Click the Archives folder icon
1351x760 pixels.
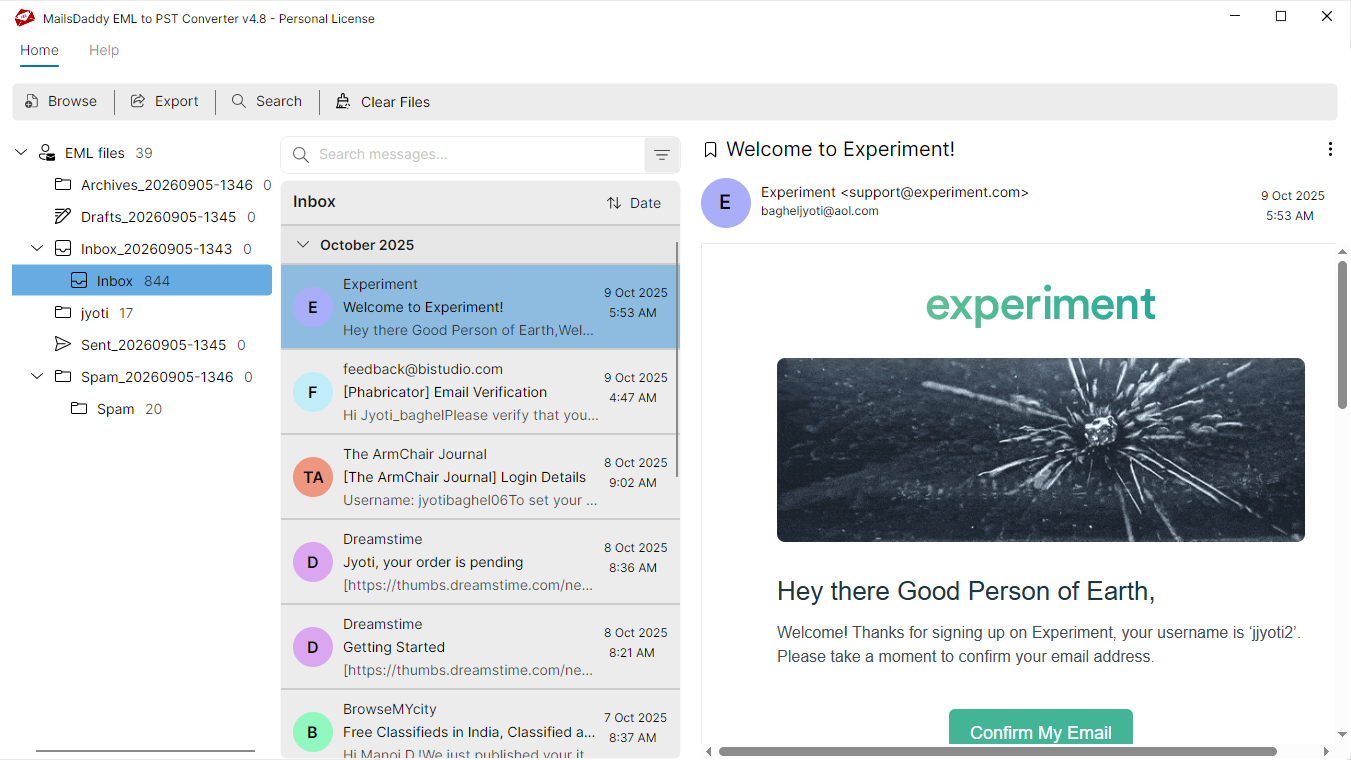(63, 185)
